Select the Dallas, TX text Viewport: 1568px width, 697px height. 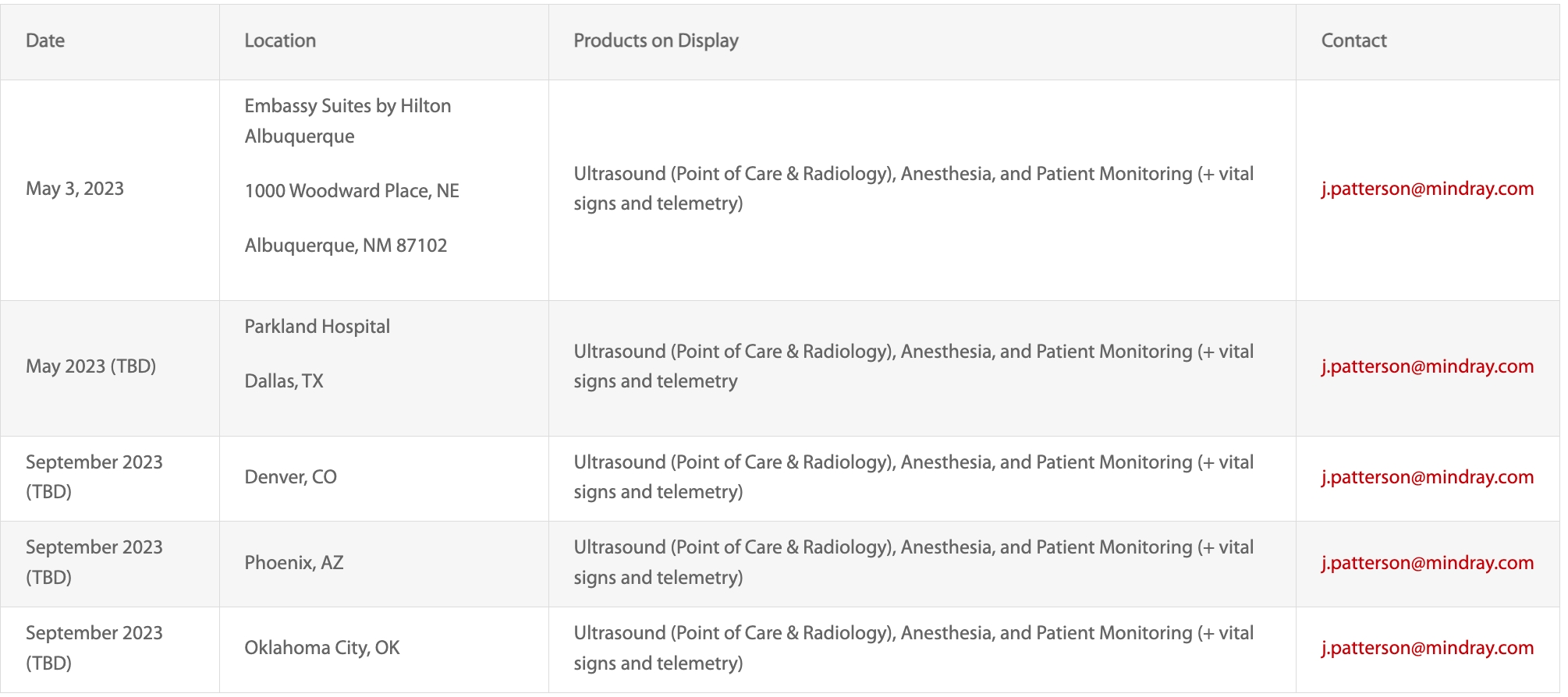coord(284,381)
